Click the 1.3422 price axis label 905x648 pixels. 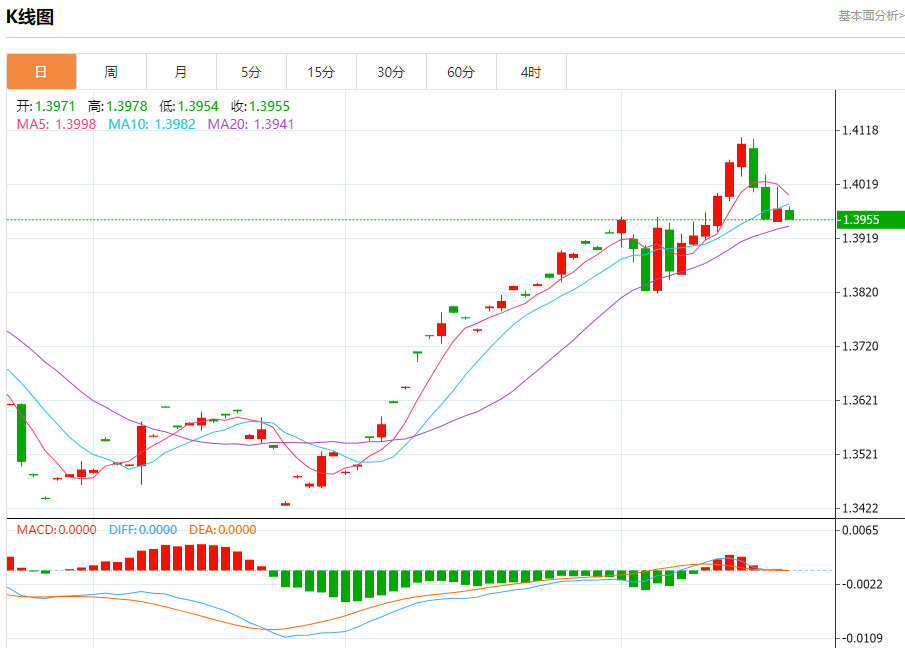point(860,508)
